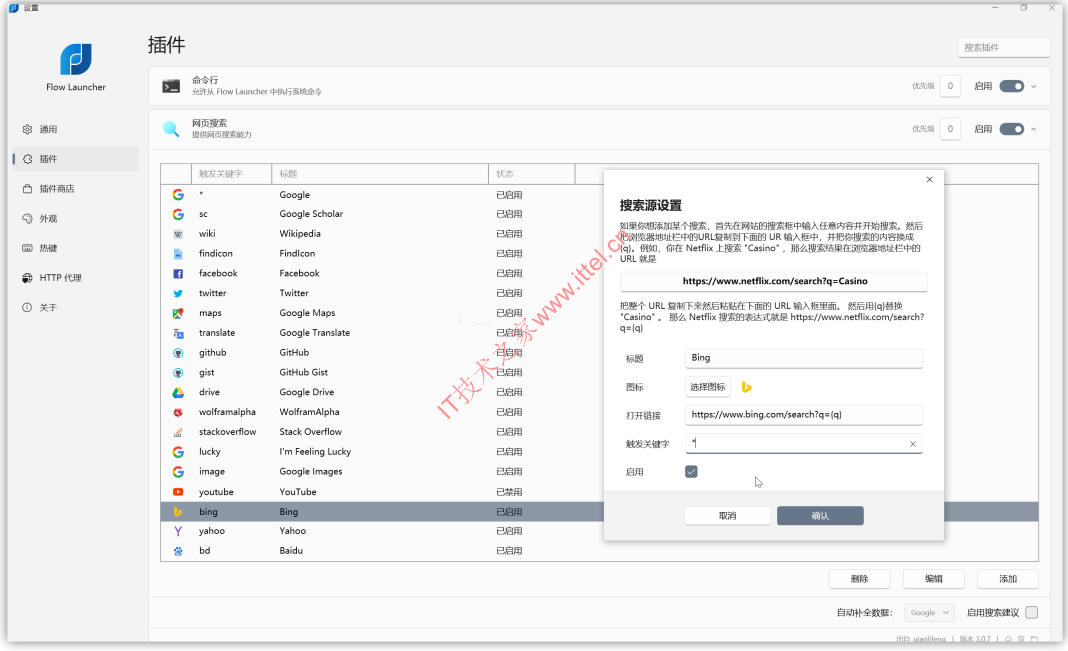Open the Hotkey settings tab
1068x651 pixels.
76,248
